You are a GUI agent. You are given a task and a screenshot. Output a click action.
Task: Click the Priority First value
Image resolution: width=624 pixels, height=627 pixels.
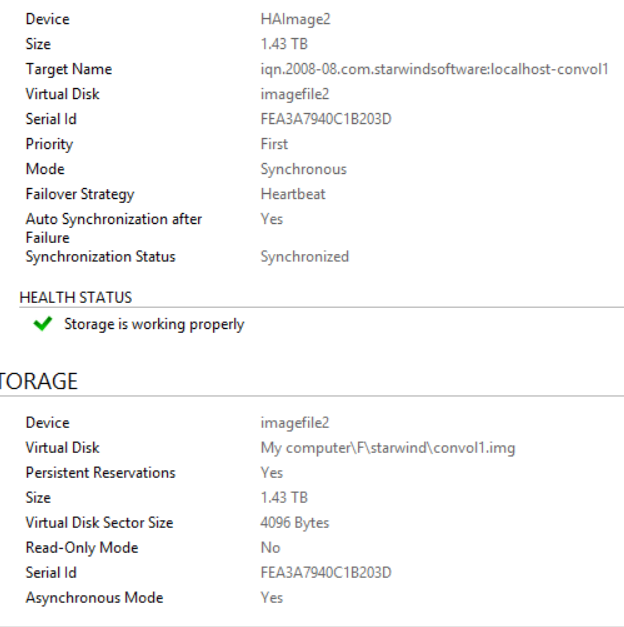pos(274,144)
